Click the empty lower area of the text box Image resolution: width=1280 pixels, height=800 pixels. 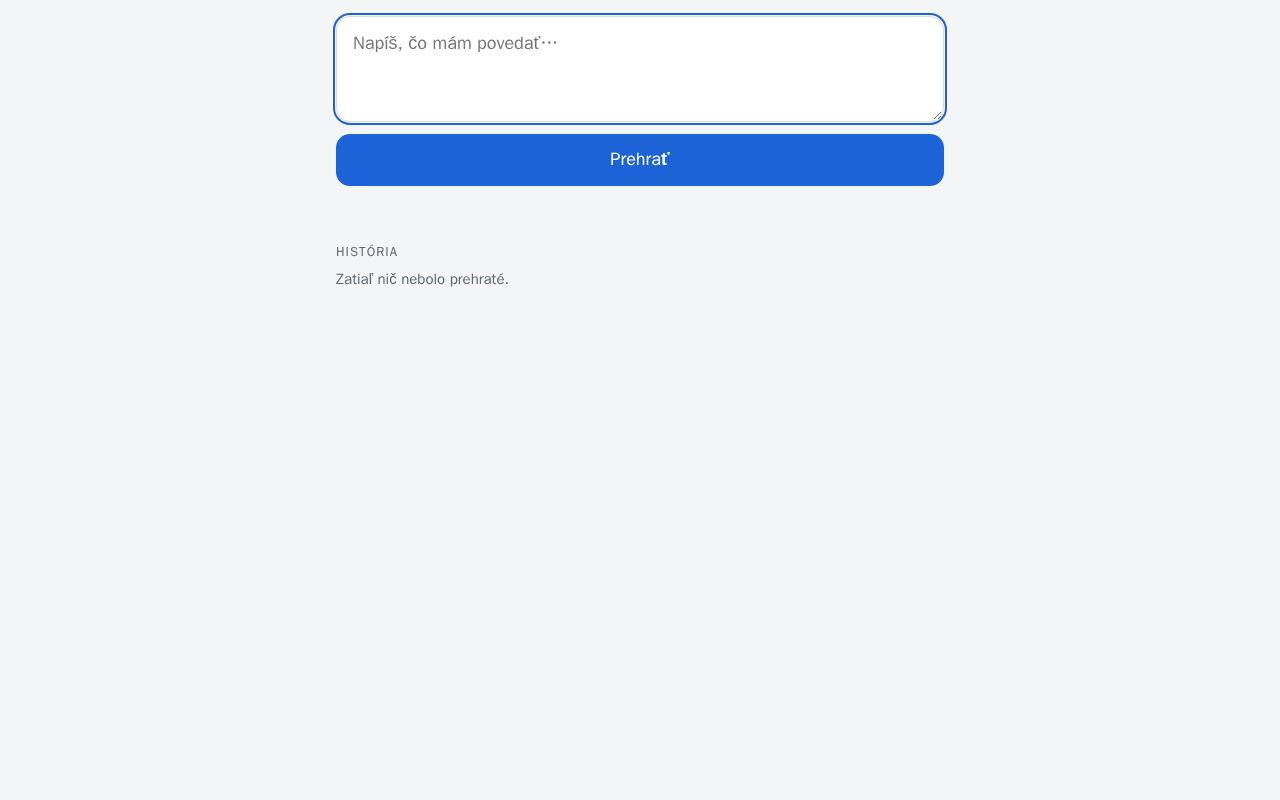tap(640, 95)
